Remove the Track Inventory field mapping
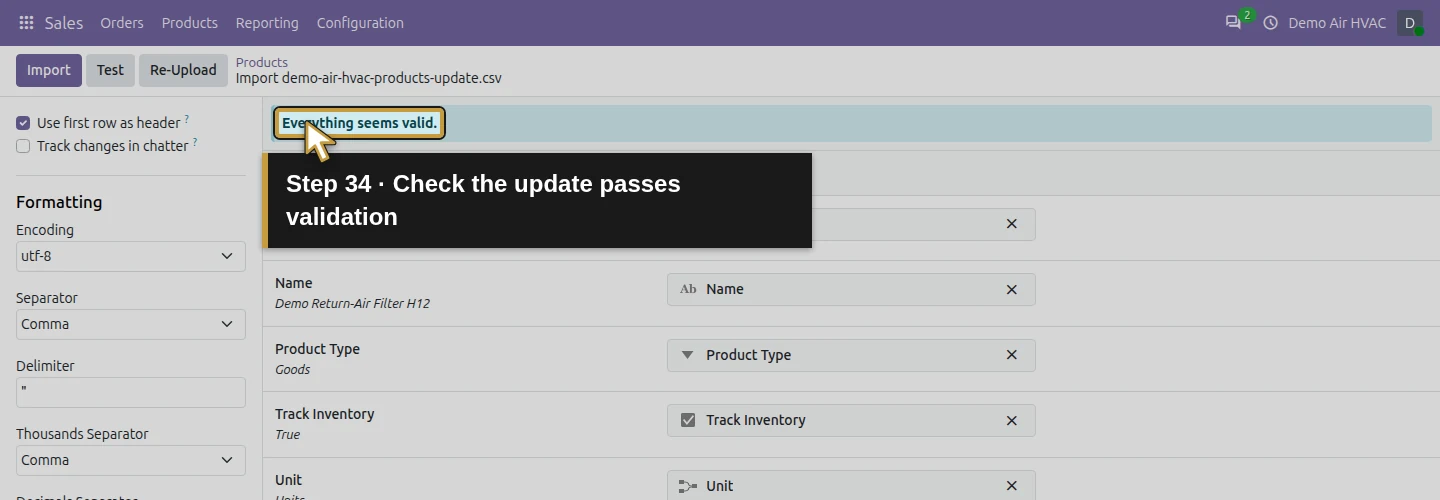The height and width of the screenshot is (500, 1440). [x=1011, y=420]
